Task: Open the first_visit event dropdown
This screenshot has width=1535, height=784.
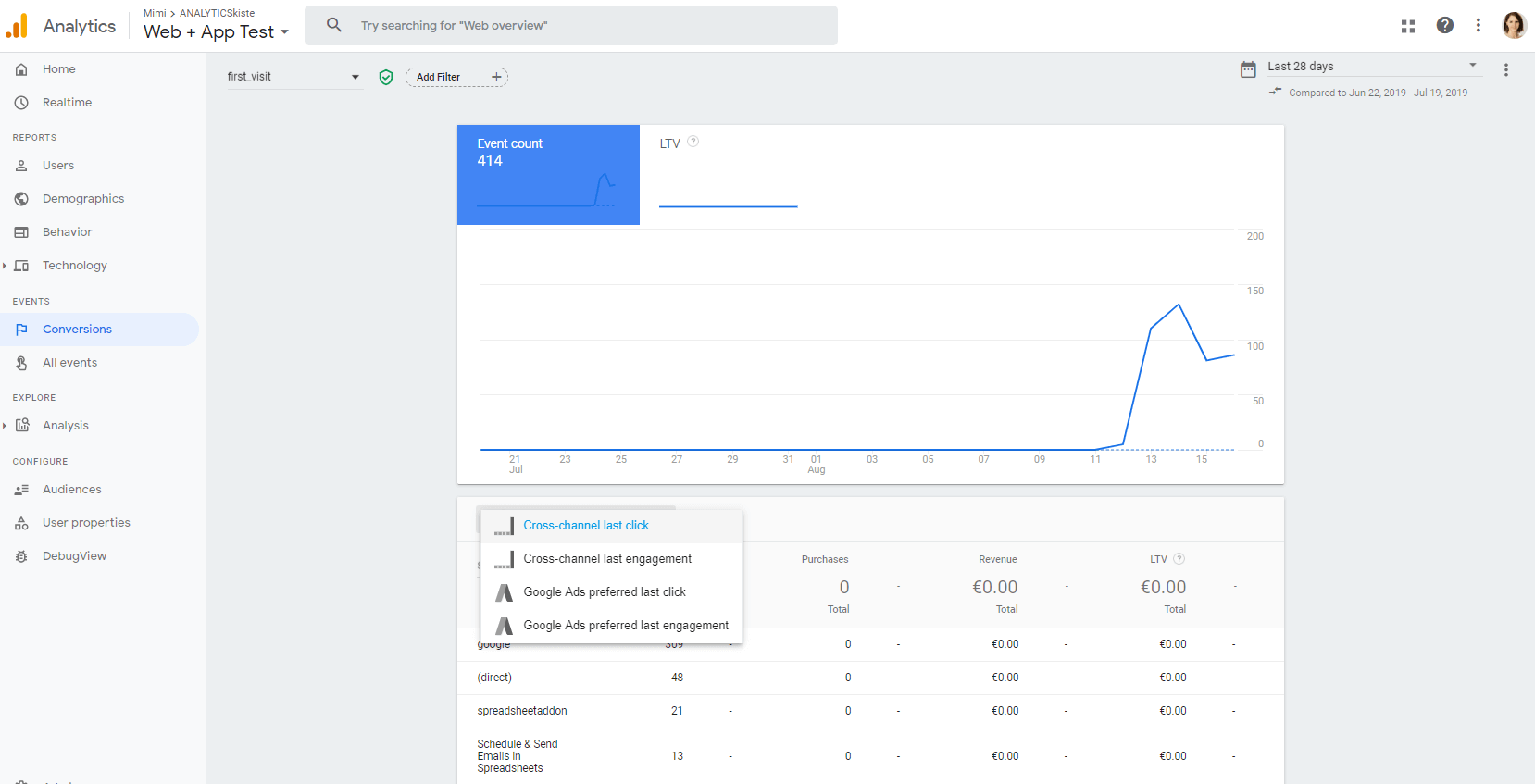Action: (x=293, y=77)
